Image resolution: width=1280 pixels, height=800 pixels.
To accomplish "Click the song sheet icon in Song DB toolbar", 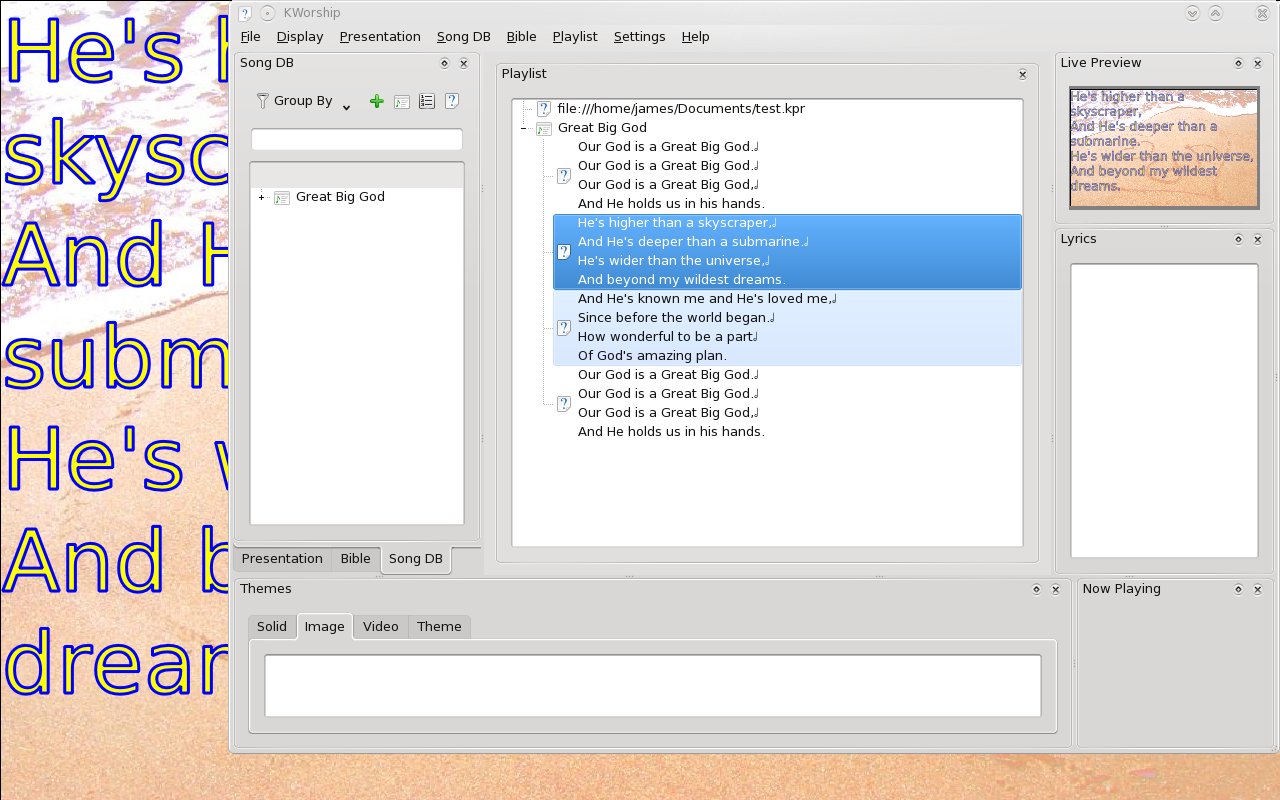I will (402, 101).
